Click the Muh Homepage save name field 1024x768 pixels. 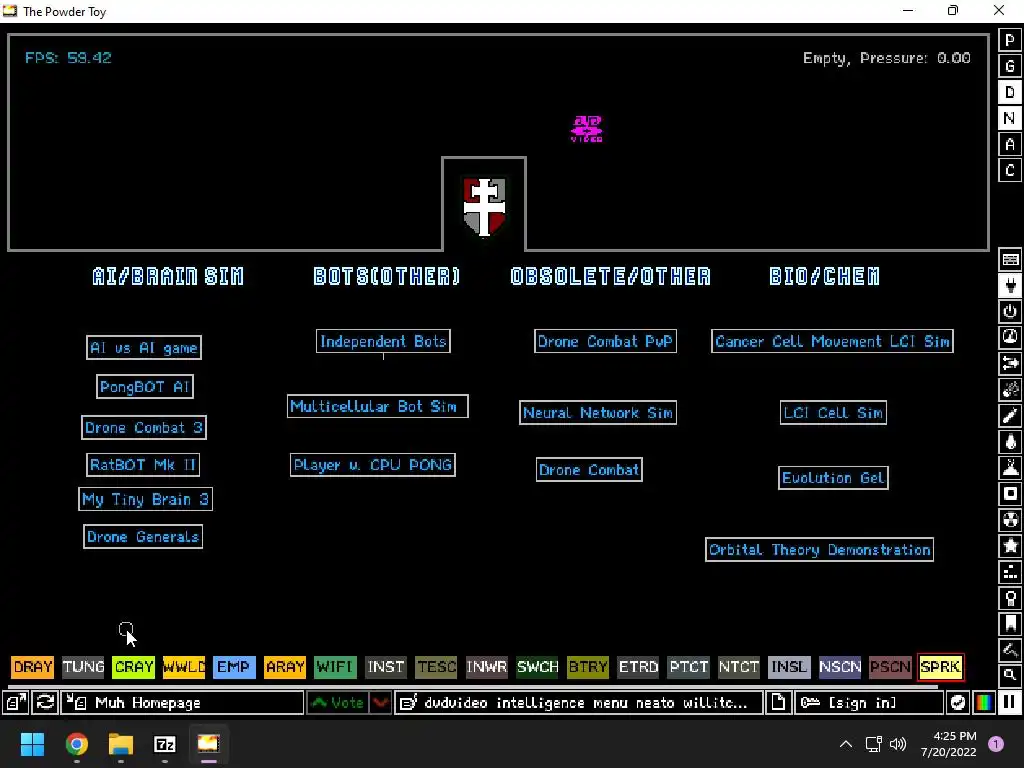(182, 703)
